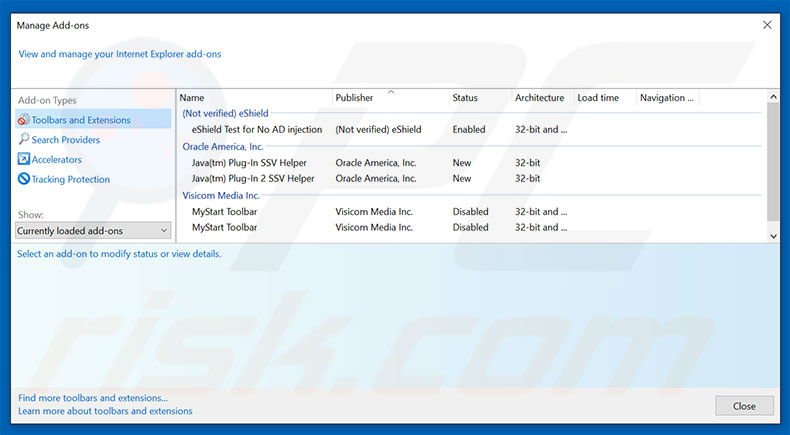The image size is (790, 435).
Task: Click the Load time column header
Action: pos(605,98)
